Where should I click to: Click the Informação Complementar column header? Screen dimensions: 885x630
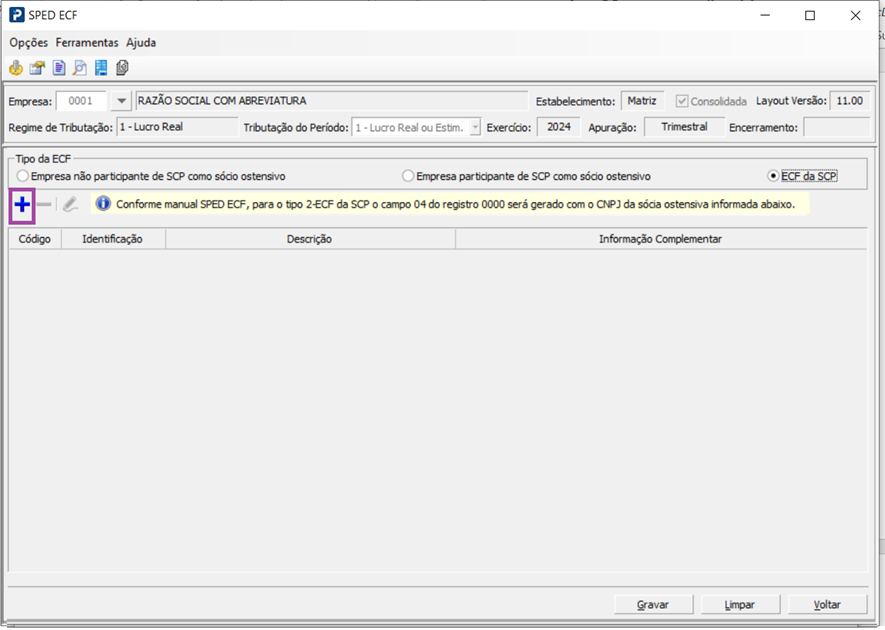click(x=661, y=239)
